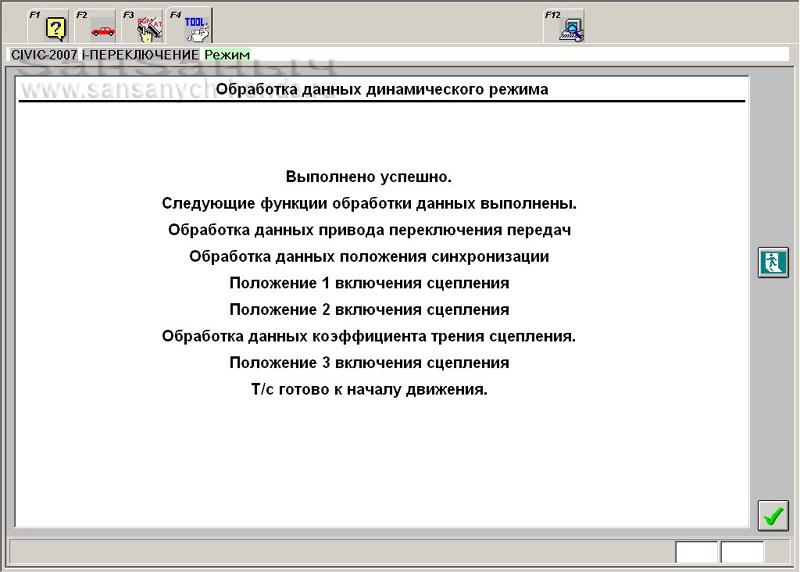Click line Обработка данных коэффициента трения сцепления.
800x572 pixels.
pyautogui.click(x=368, y=336)
